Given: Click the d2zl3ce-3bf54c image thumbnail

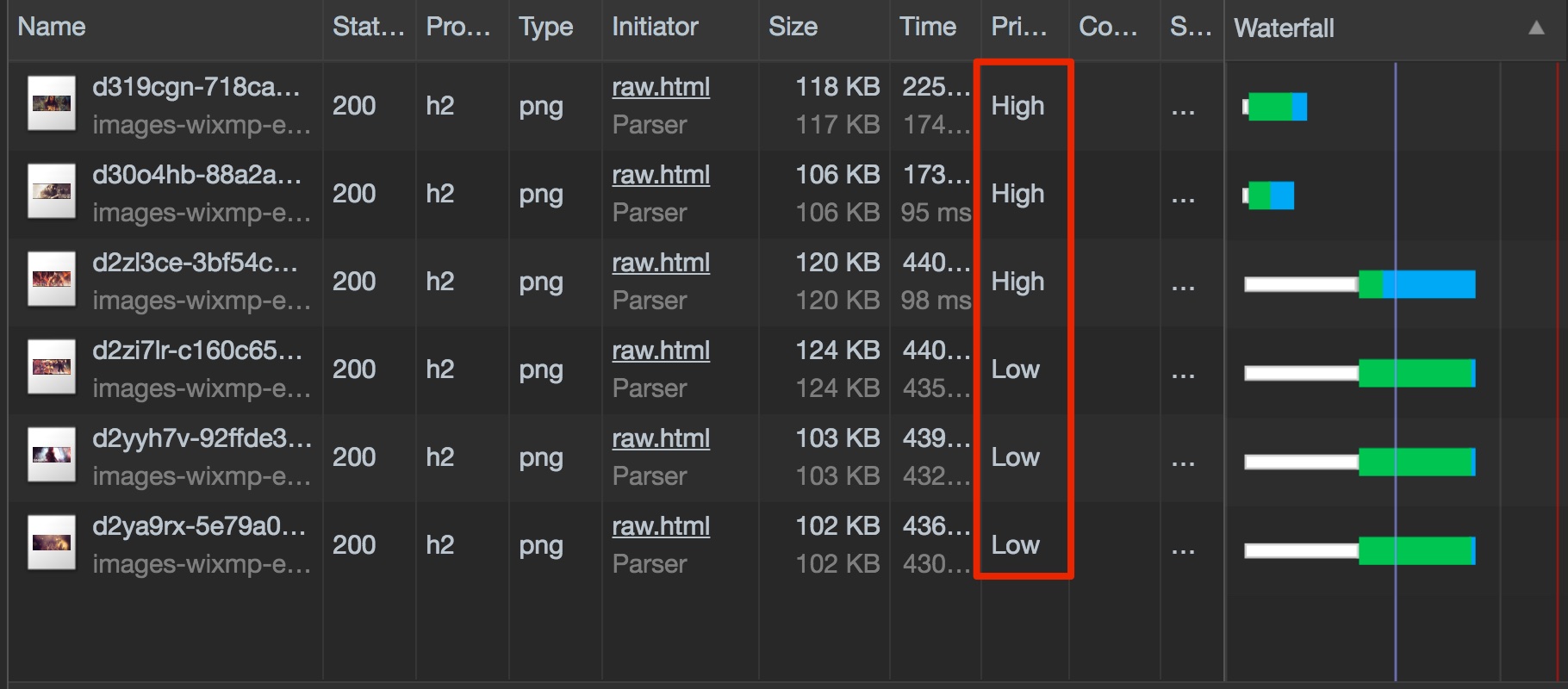Looking at the screenshot, I should pyautogui.click(x=51, y=279).
